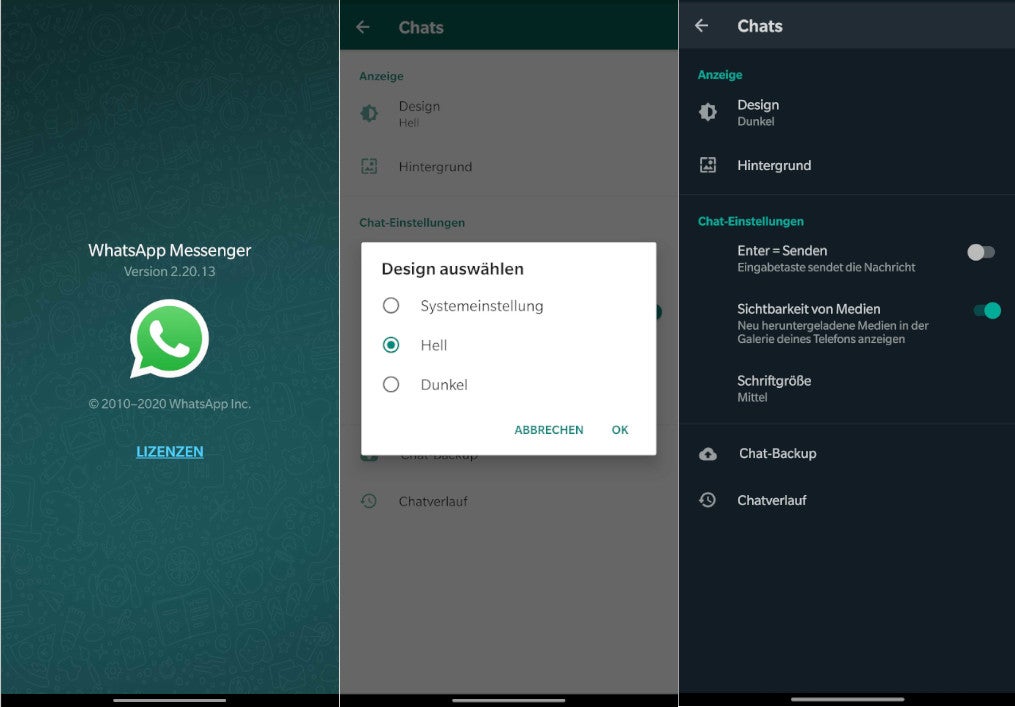Confirm design choice with OK

coord(620,430)
